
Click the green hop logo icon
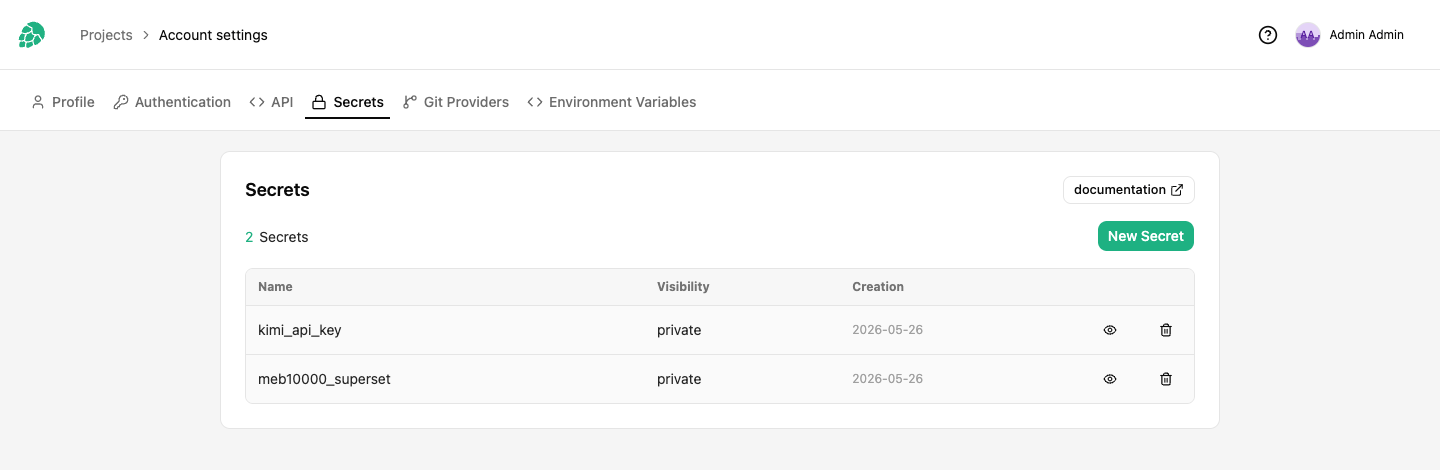[x=32, y=35]
